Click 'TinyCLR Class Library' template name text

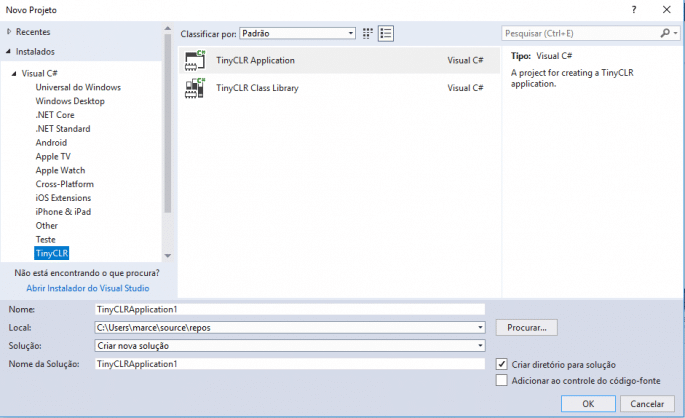[x=257, y=88]
